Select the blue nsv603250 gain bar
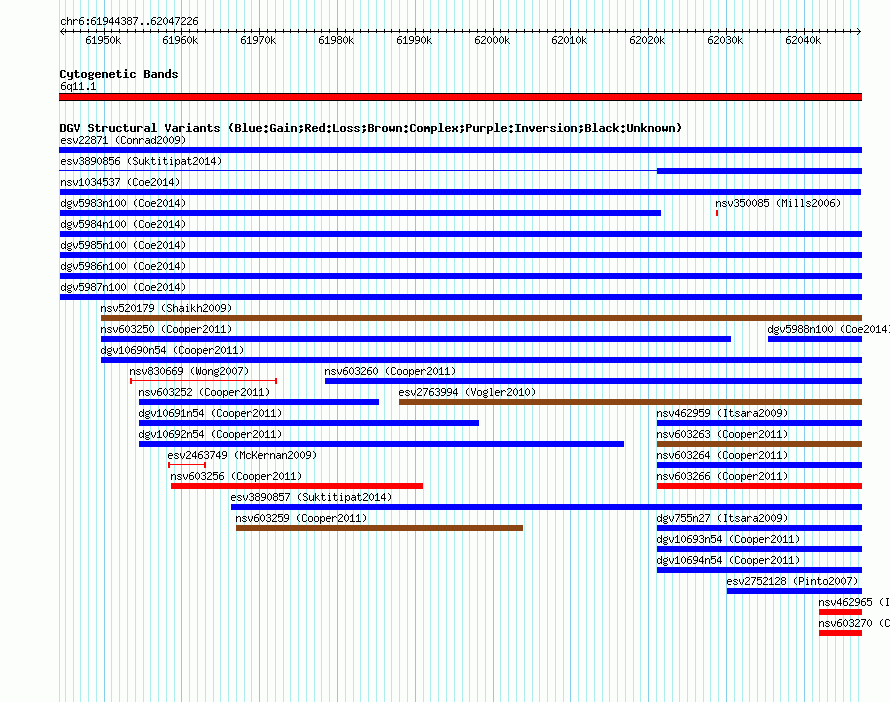Screen dimensions: 890x702 416,339
